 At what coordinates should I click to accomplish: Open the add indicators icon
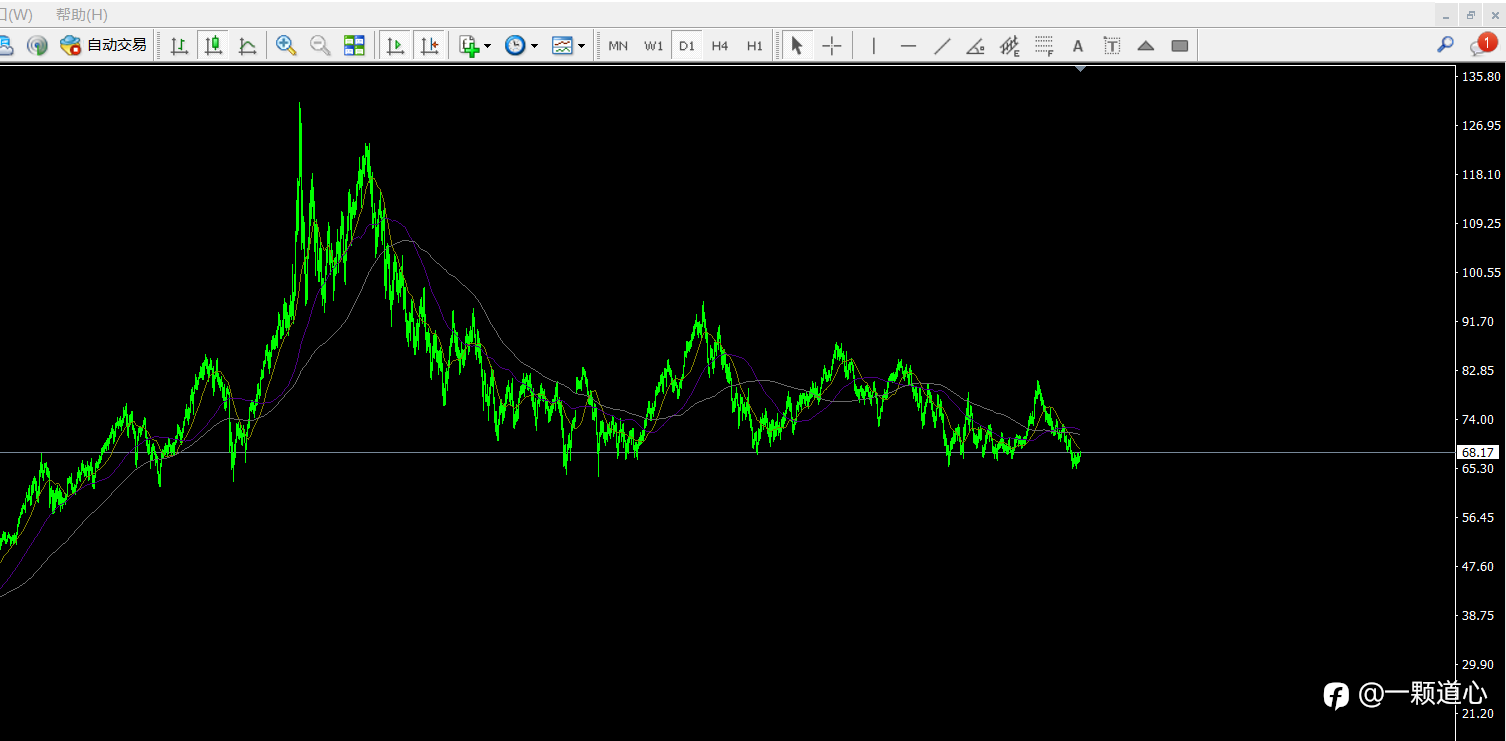tap(469, 45)
